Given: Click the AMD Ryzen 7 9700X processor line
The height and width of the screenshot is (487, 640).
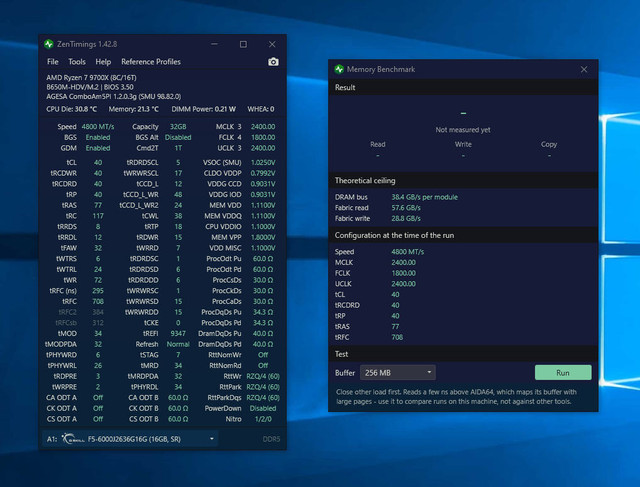Looking at the screenshot, I should pyautogui.click(x=91, y=78).
